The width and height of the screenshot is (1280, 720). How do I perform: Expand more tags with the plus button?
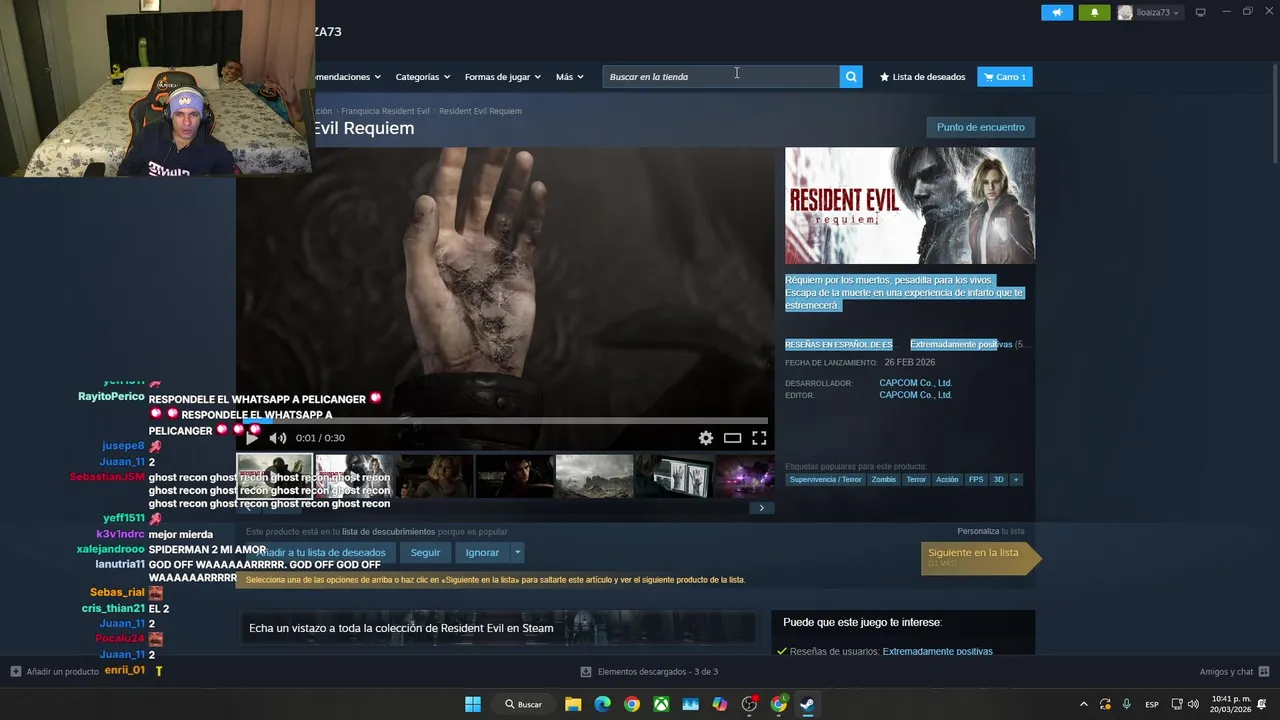coord(1016,480)
